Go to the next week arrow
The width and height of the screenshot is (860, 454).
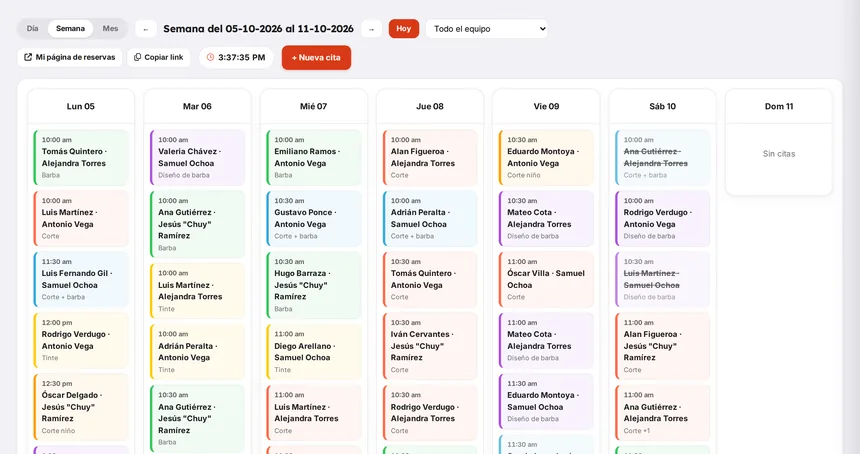[x=371, y=29]
